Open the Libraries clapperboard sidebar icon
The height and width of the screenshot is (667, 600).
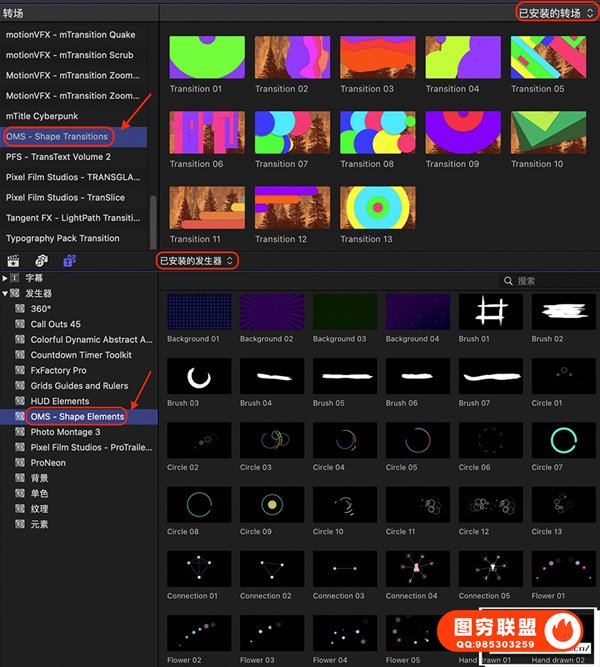14,260
